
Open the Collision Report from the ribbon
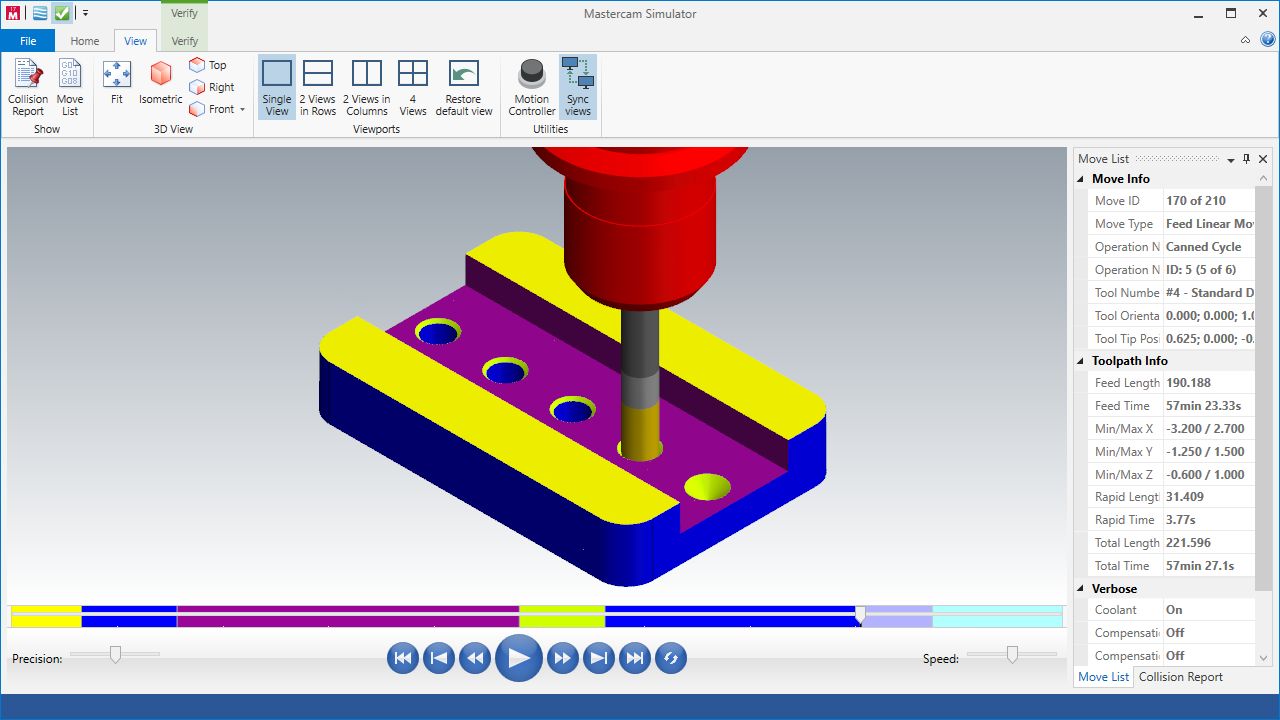tap(28, 88)
